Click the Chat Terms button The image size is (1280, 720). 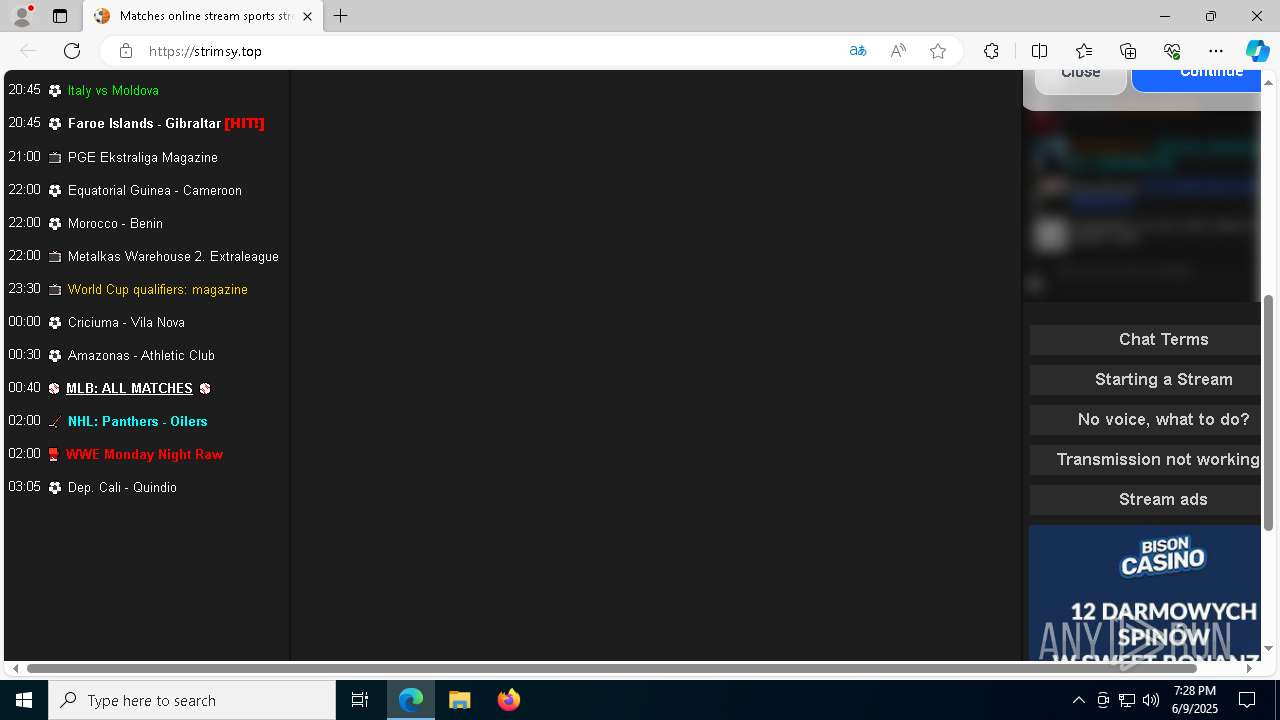click(x=1145, y=339)
